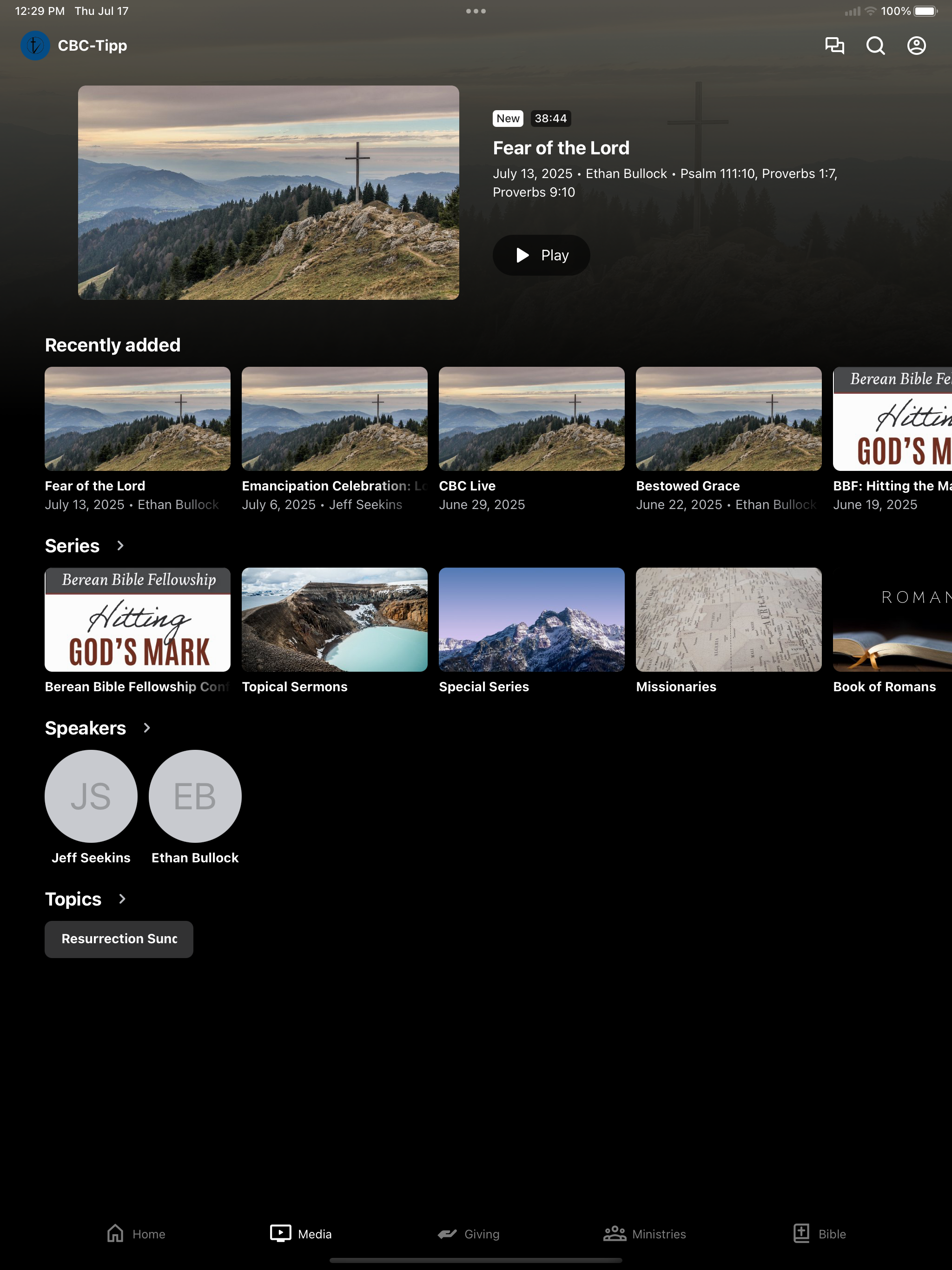Viewport: 952px width, 1270px height.
Task: Switch to the Ministries tab
Action: [x=644, y=1233]
